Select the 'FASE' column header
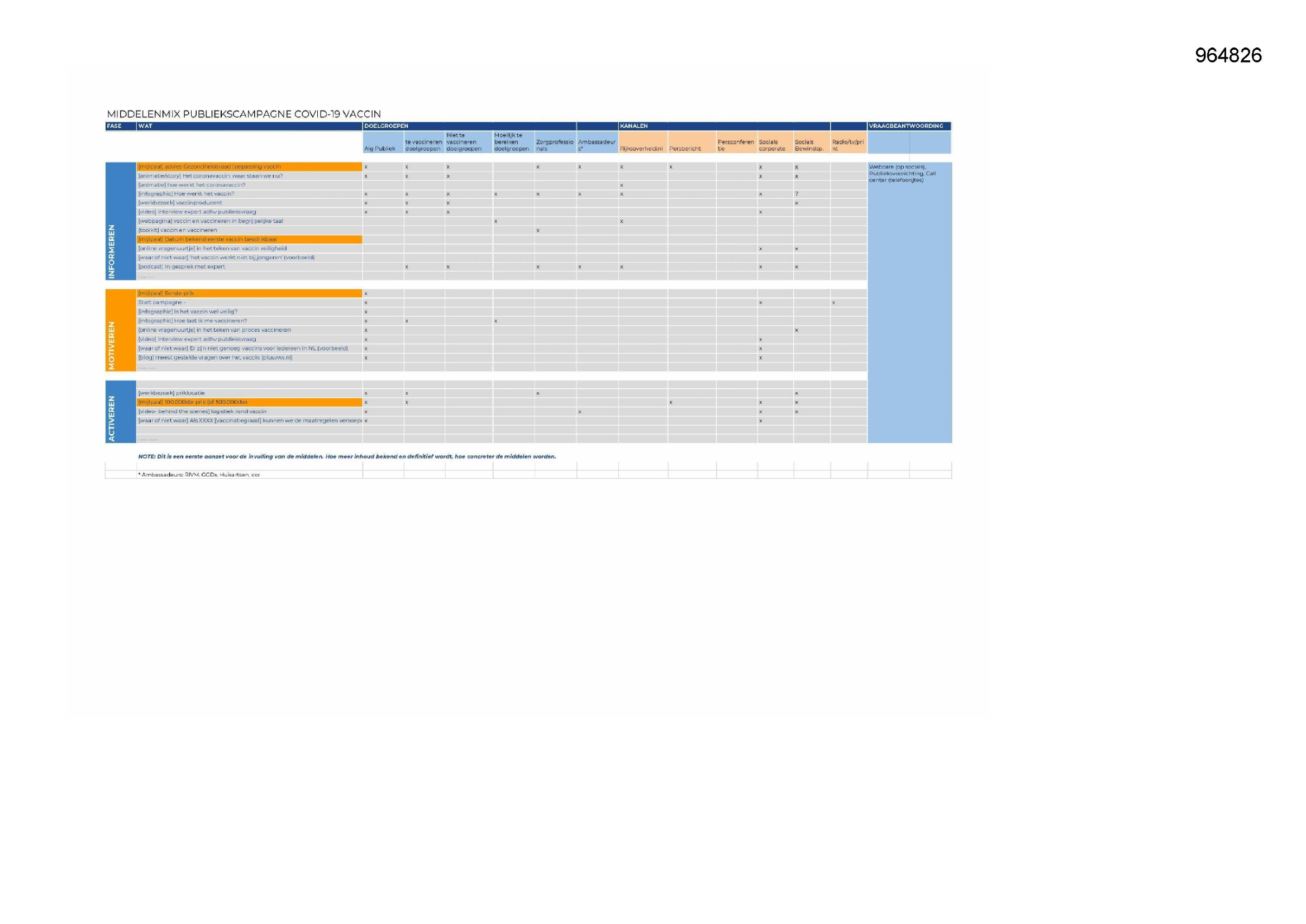Screen dimensions: 1306x924 (121, 126)
